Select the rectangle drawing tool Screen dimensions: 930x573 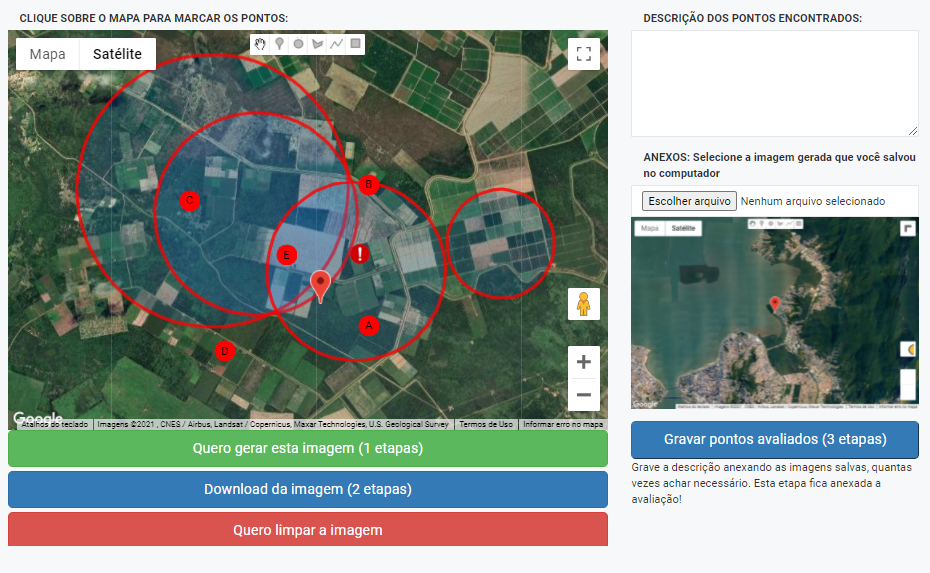point(356,44)
